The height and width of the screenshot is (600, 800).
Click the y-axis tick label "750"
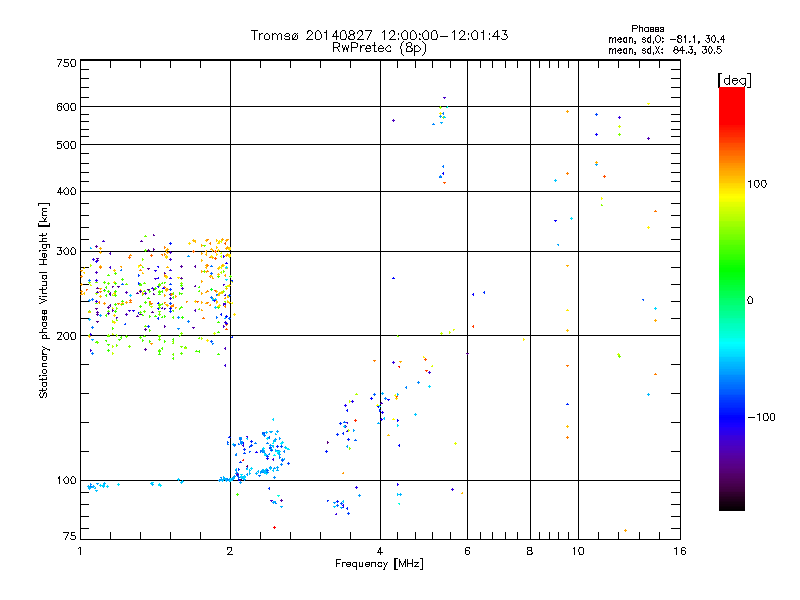tap(66, 63)
